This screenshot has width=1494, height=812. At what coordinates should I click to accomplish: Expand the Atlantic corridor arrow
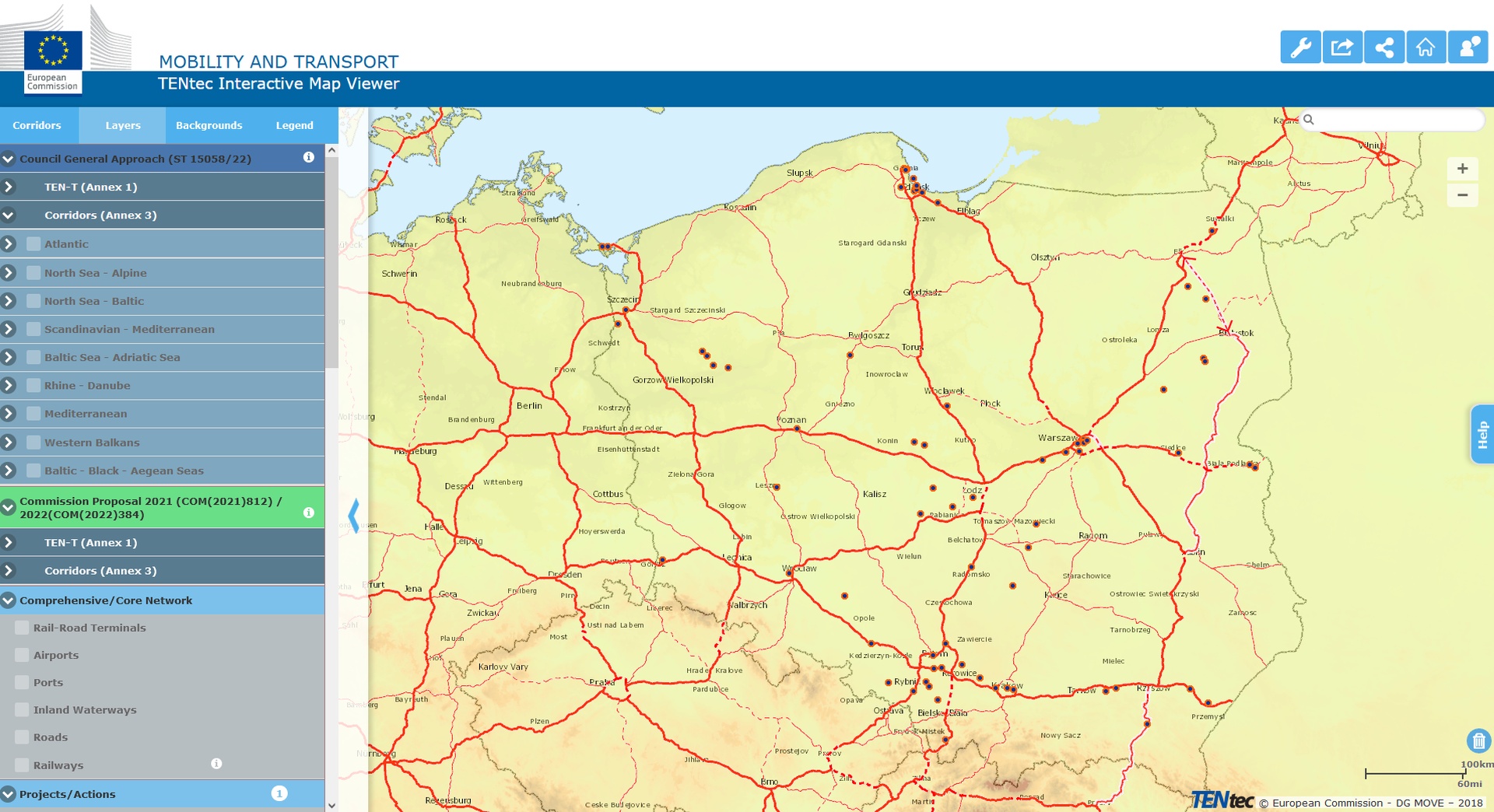[x=9, y=243]
